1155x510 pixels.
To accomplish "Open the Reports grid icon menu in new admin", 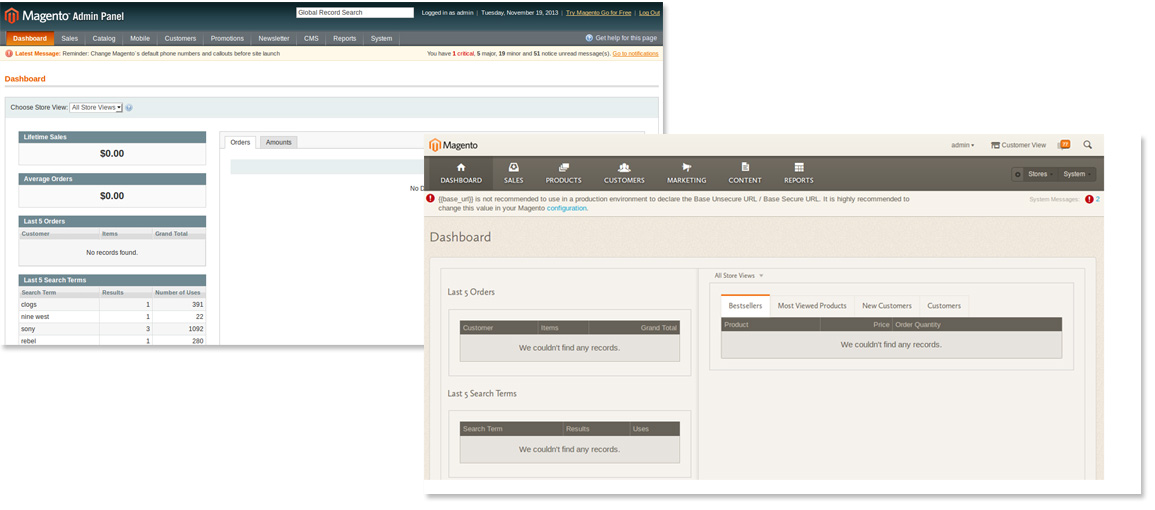I will (798, 173).
